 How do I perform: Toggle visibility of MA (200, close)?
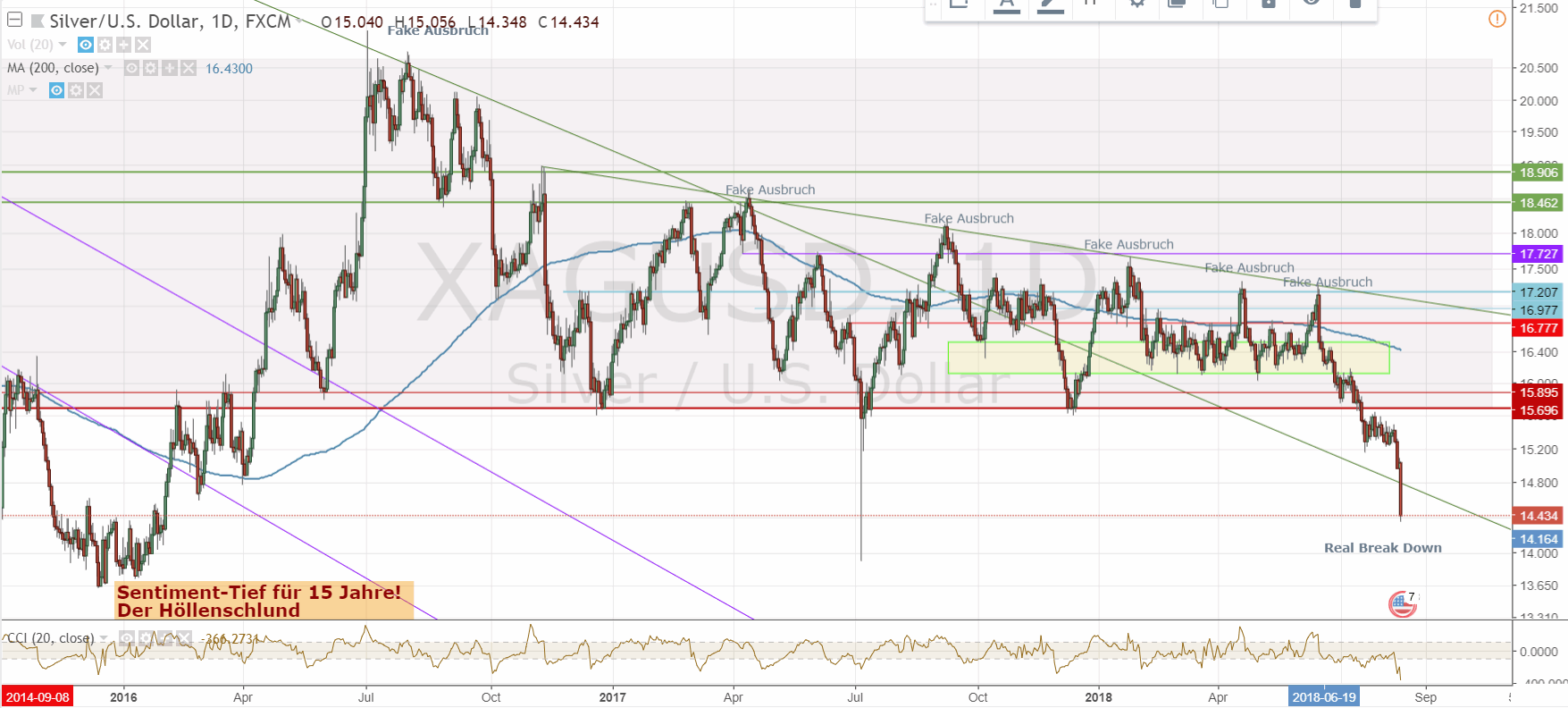coord(131,68)
